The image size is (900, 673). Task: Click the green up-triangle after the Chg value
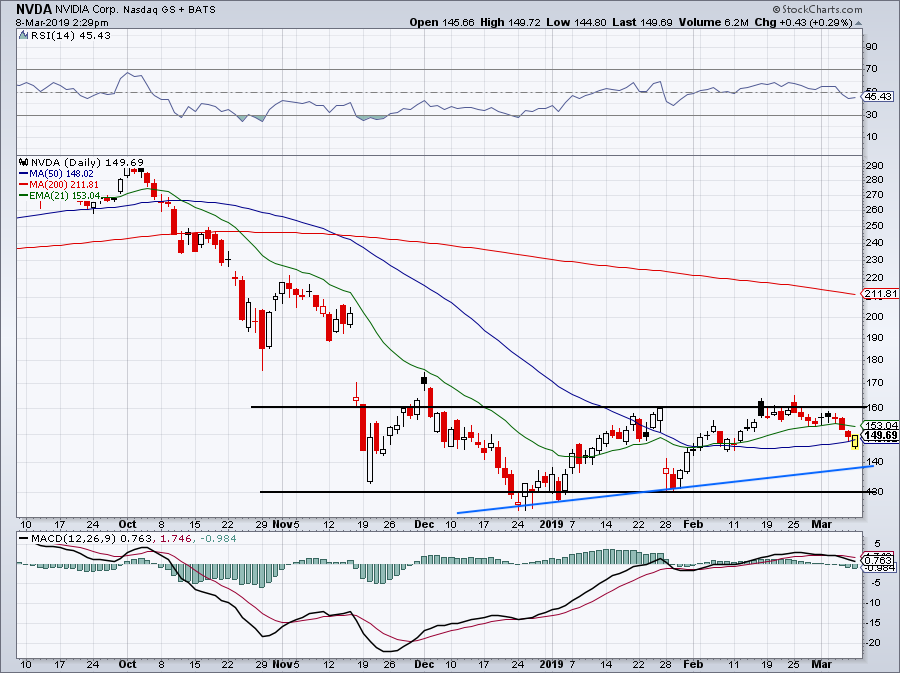point(859,24)
